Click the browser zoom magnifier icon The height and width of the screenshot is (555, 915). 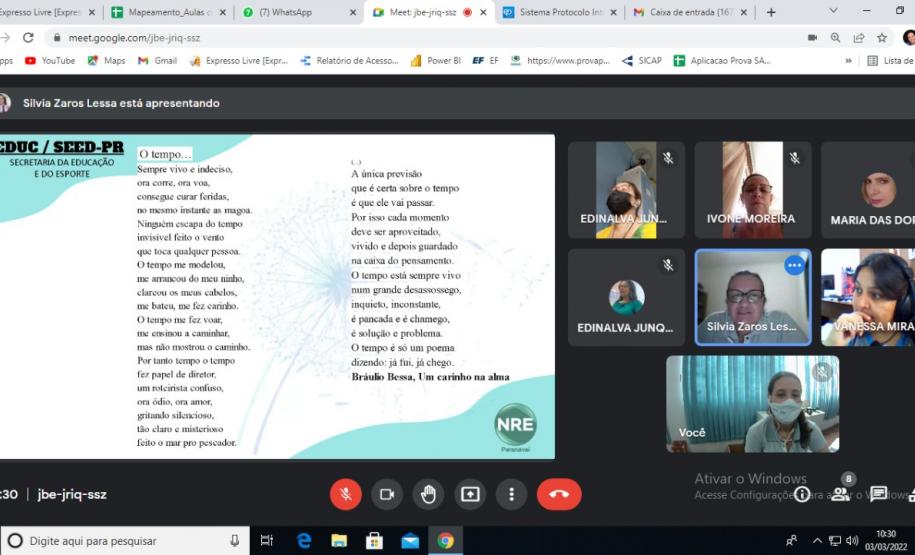click(835, 37)
